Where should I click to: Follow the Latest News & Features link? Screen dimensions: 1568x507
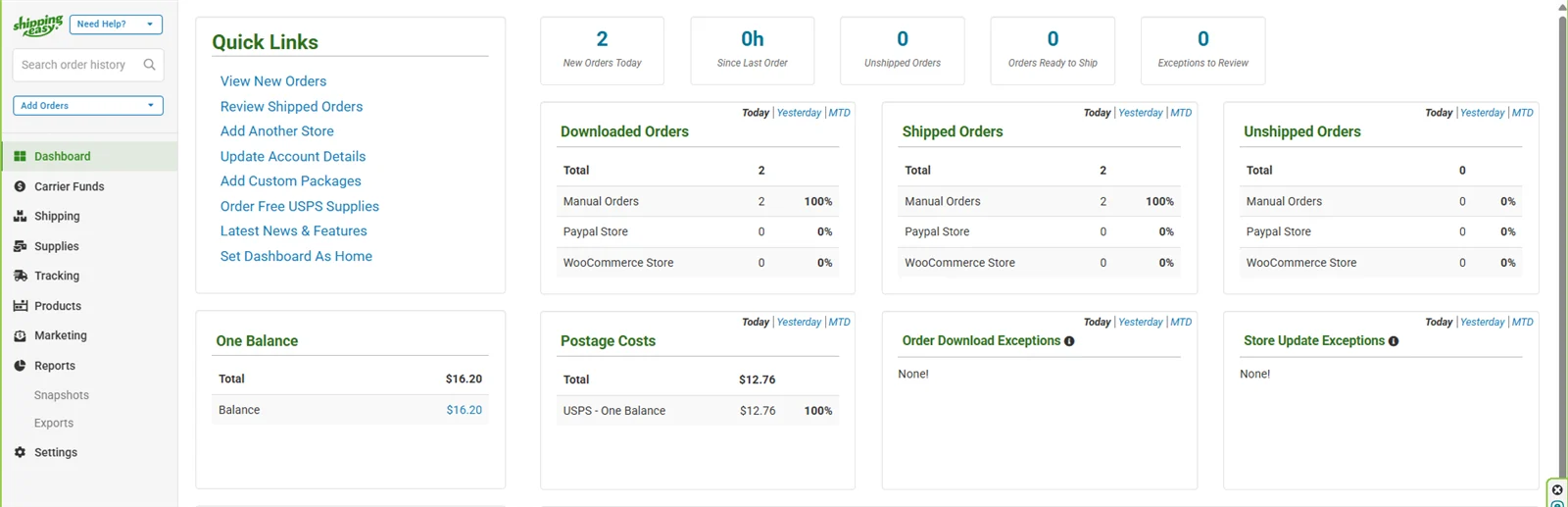293,230
